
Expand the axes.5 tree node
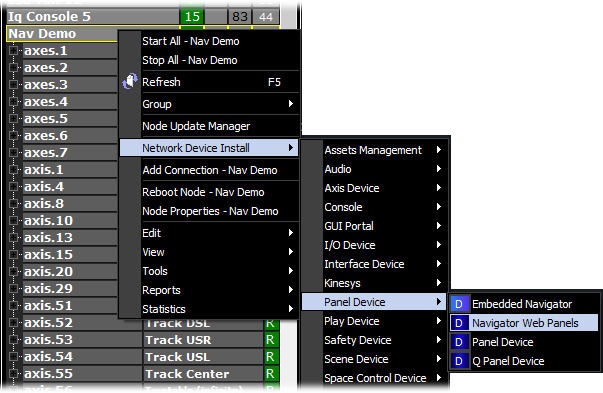coord(13,118)
